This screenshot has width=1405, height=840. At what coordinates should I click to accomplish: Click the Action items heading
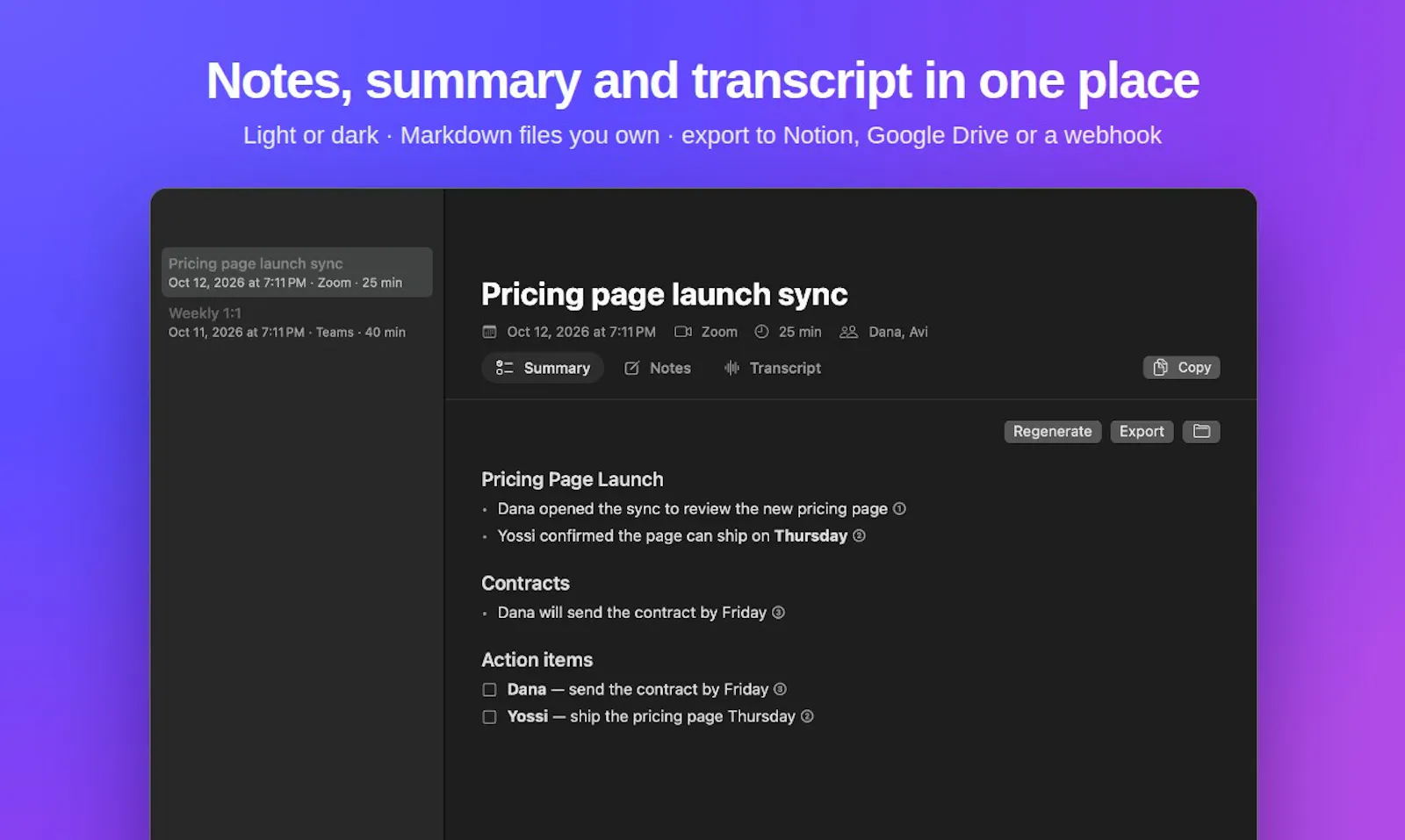tap(537, 660)
